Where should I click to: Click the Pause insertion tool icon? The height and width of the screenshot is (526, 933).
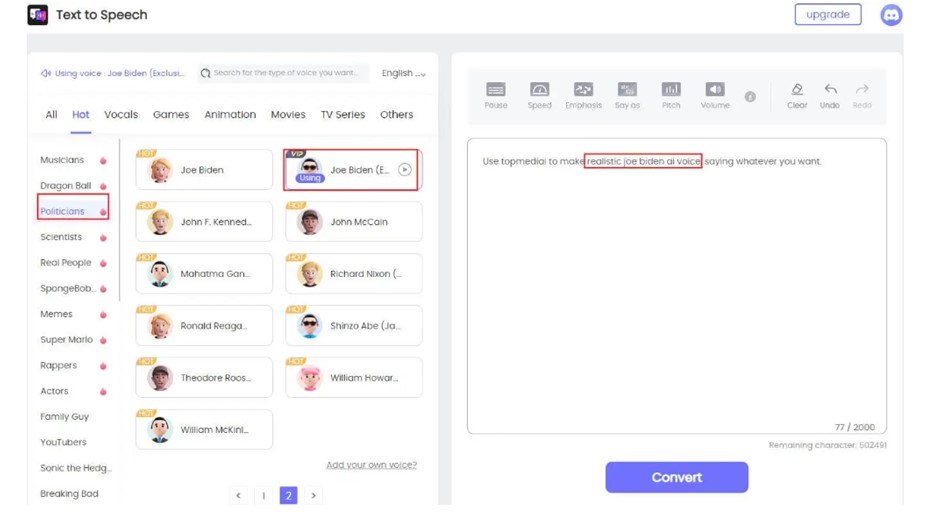495,90
